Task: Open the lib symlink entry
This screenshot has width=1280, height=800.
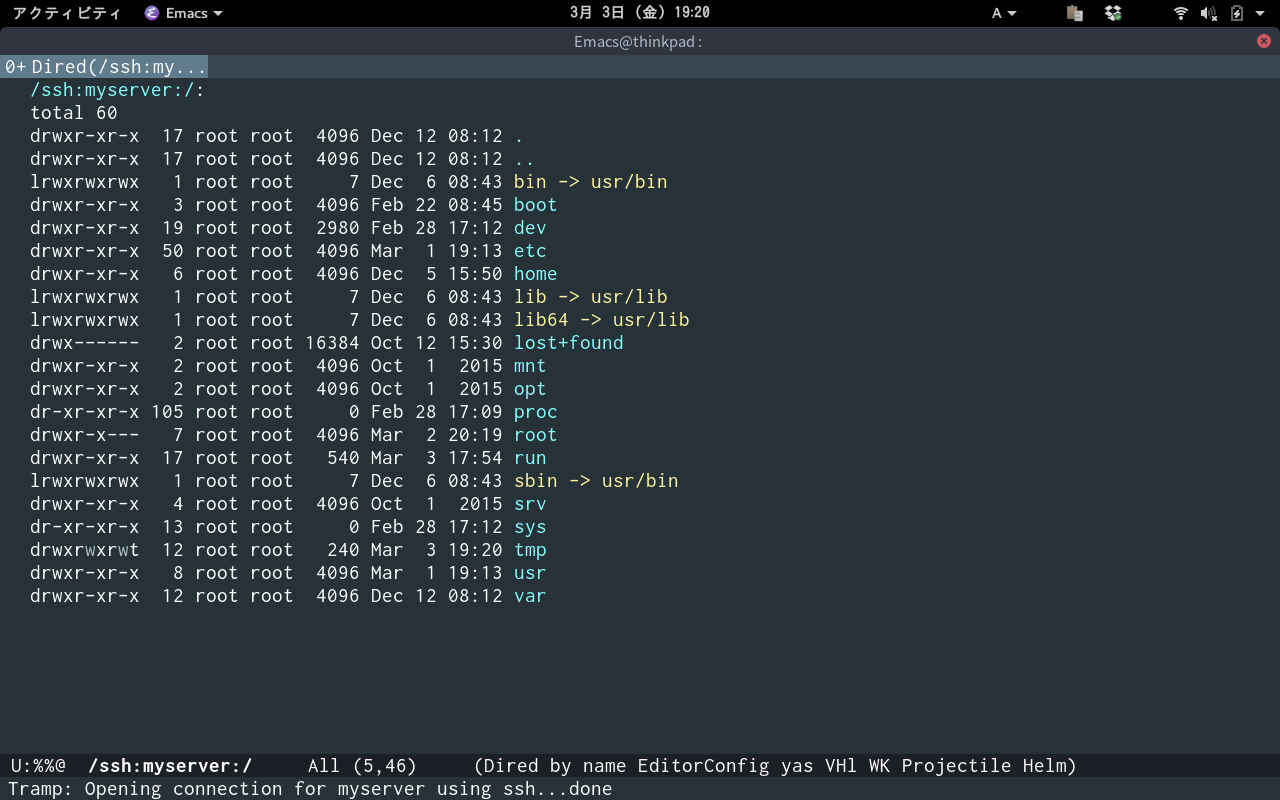Action: point(590,297)
